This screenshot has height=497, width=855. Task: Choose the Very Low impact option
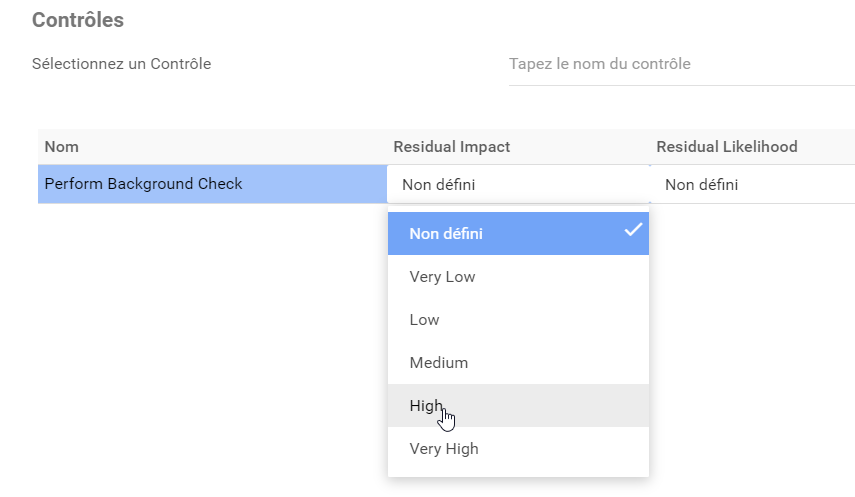click(x=442, y=277)
